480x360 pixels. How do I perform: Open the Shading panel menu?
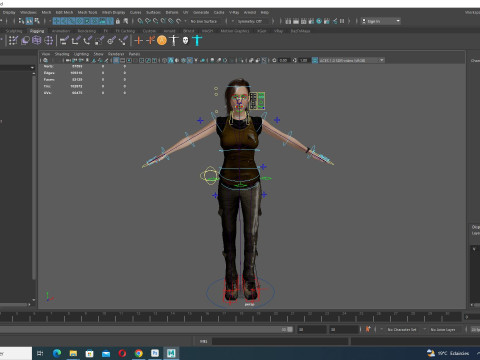62,54
